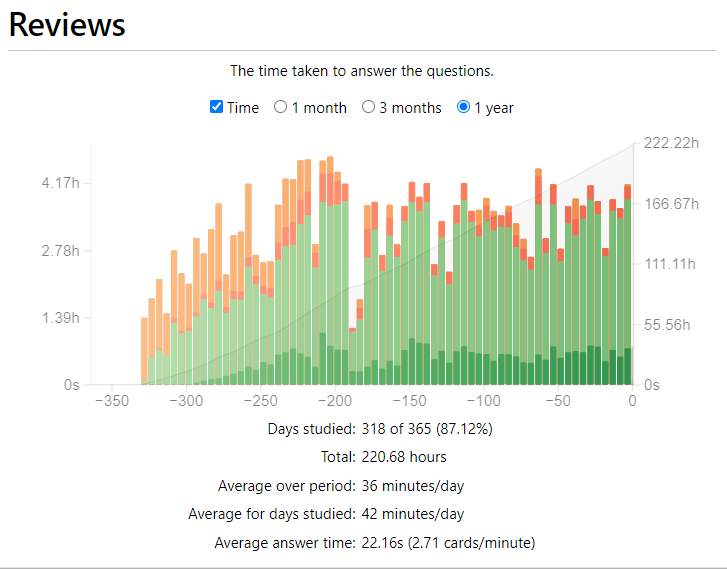Screen dimensions: 727x569
Task: Click the '1 year' label text
Action: [494, 108]
